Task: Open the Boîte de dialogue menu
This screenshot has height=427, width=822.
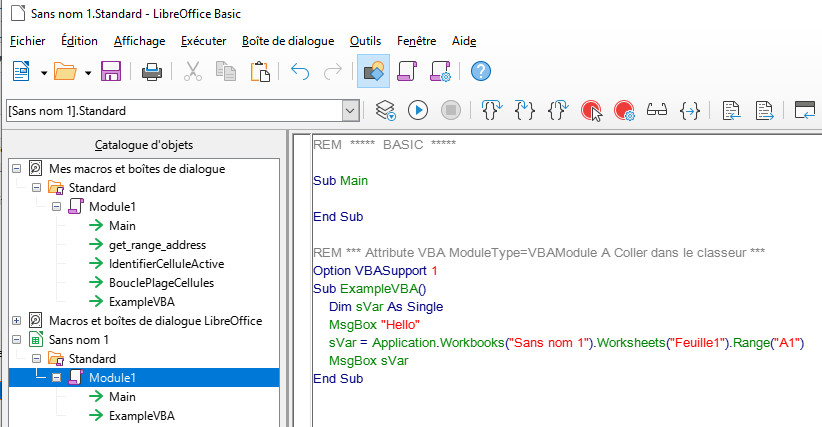Action: [x=288, y=41]
